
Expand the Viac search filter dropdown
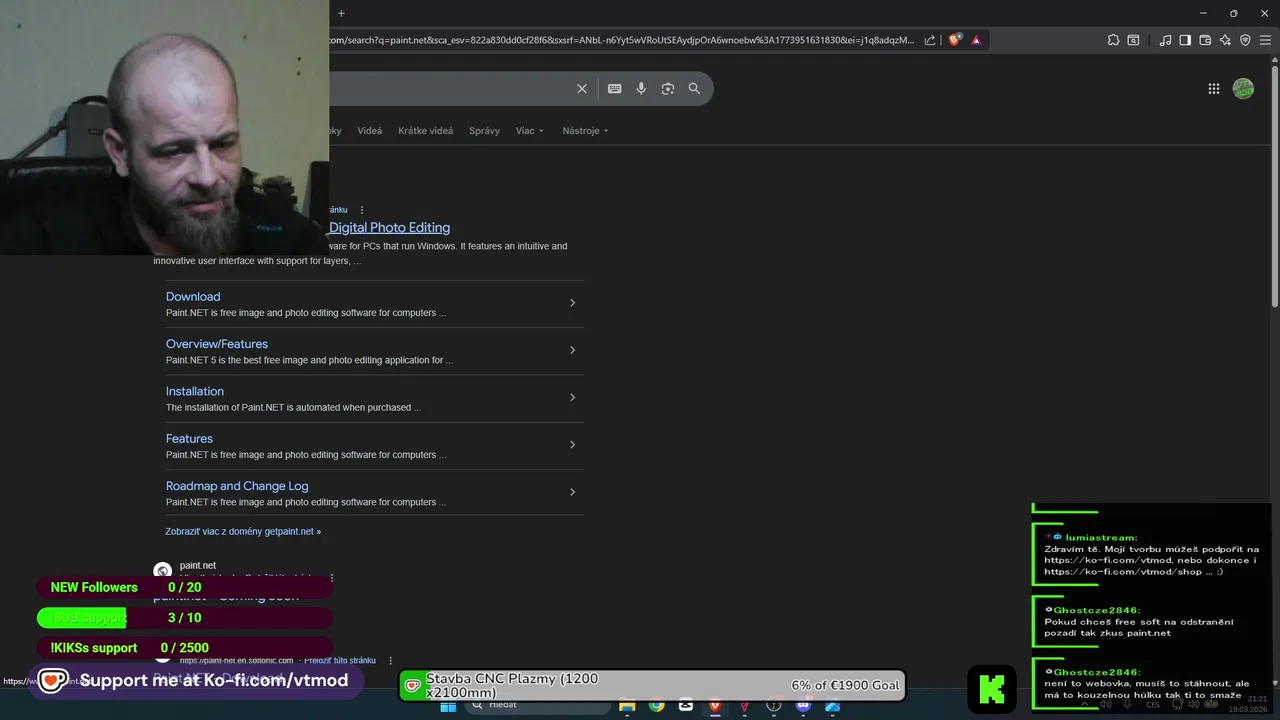tap(530, 131)
